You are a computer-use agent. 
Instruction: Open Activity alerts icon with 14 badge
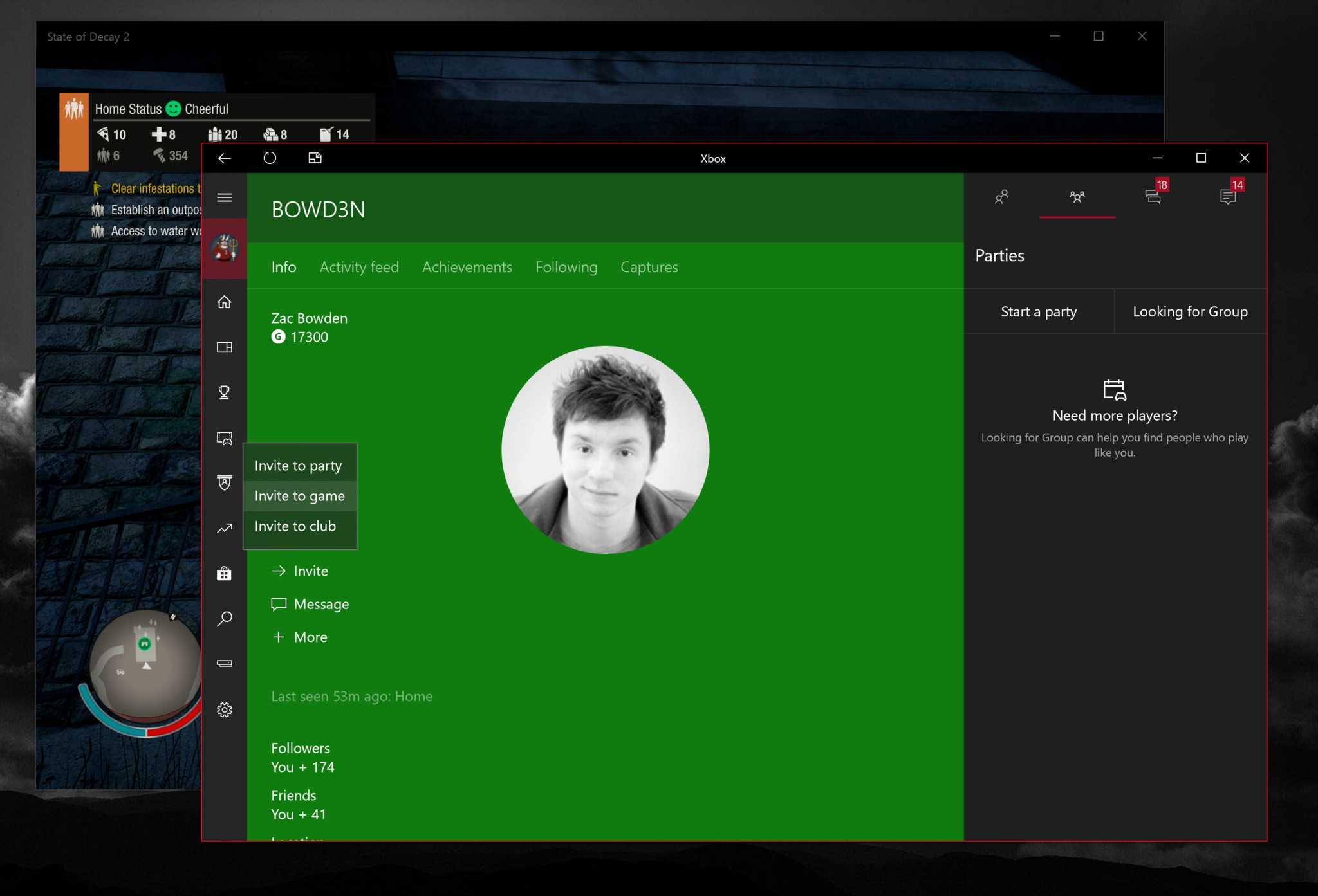(x=1228, y=197)
